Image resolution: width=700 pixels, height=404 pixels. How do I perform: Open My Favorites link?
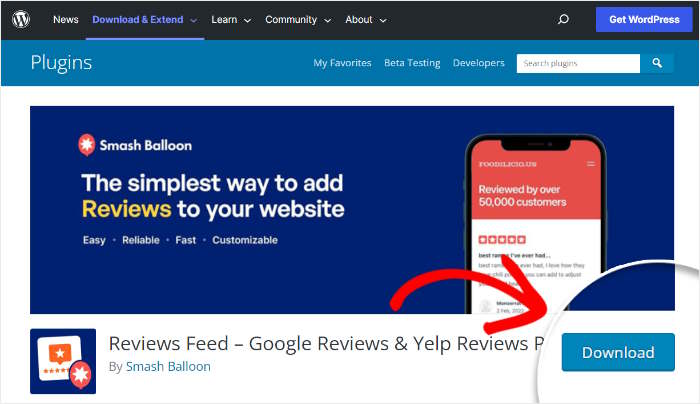tap(342, 63)
